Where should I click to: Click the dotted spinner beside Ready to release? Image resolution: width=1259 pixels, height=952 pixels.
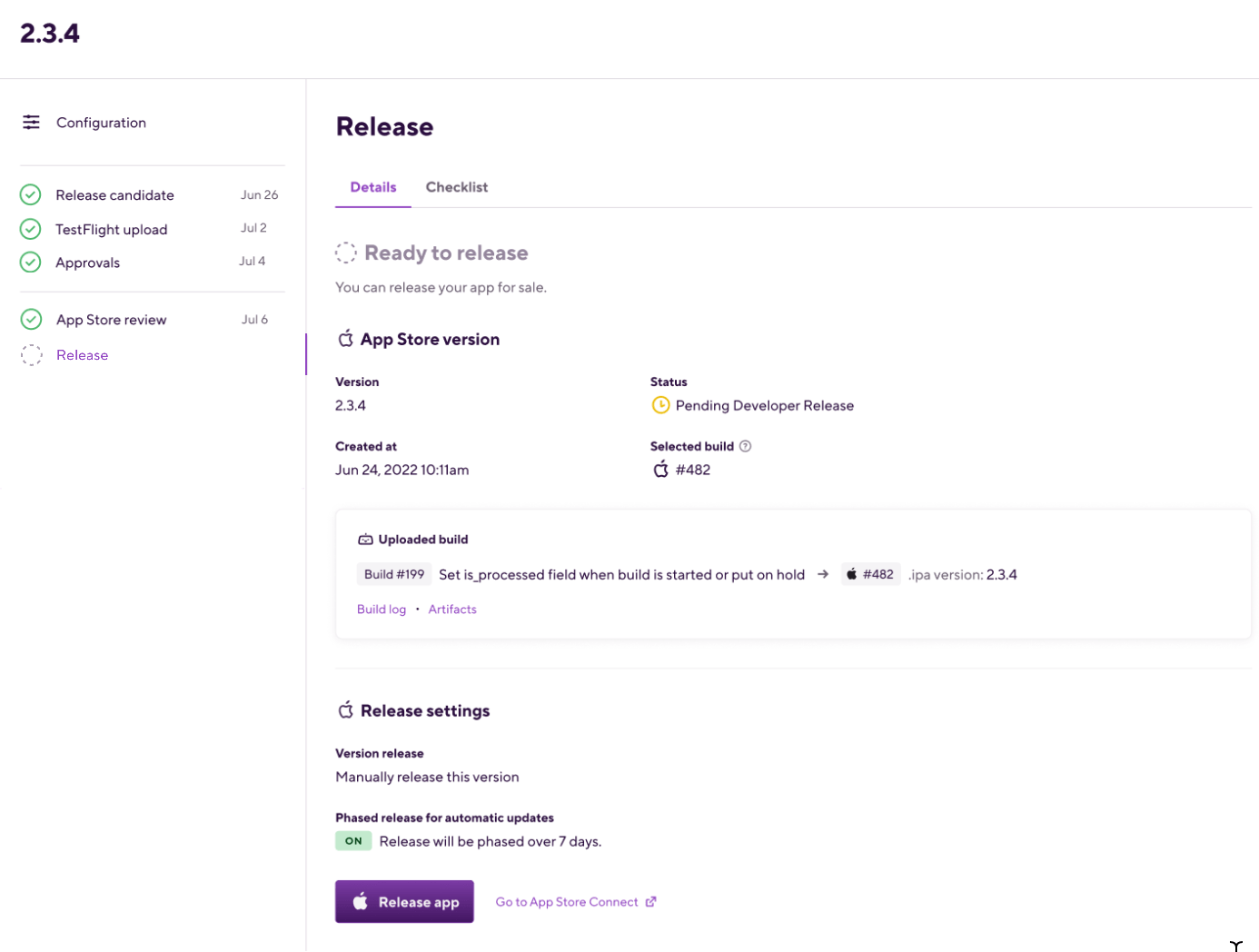coord(345,253)
